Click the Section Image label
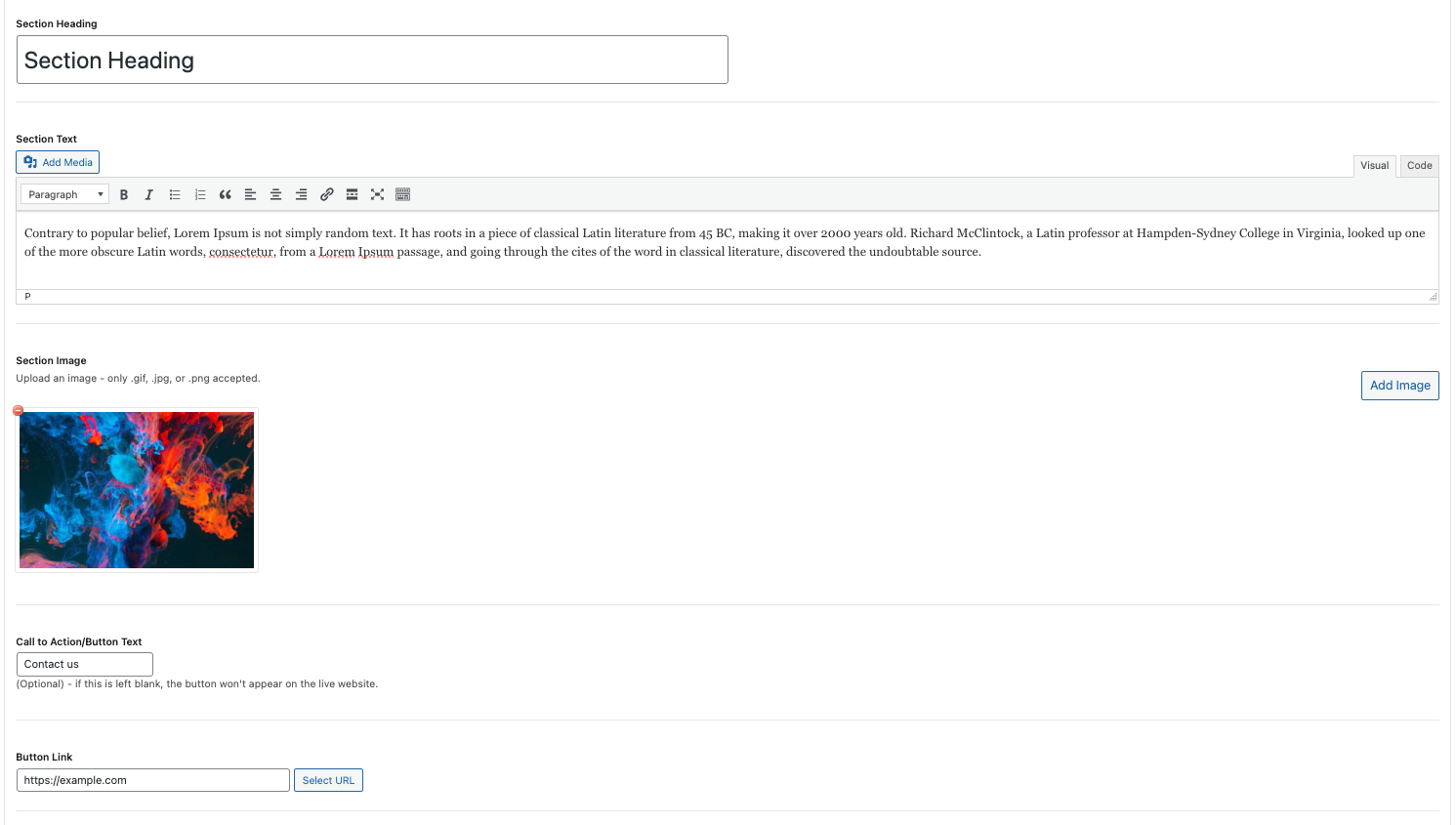The height and width of the screenshot is (825, 1456). pos(51,360)
